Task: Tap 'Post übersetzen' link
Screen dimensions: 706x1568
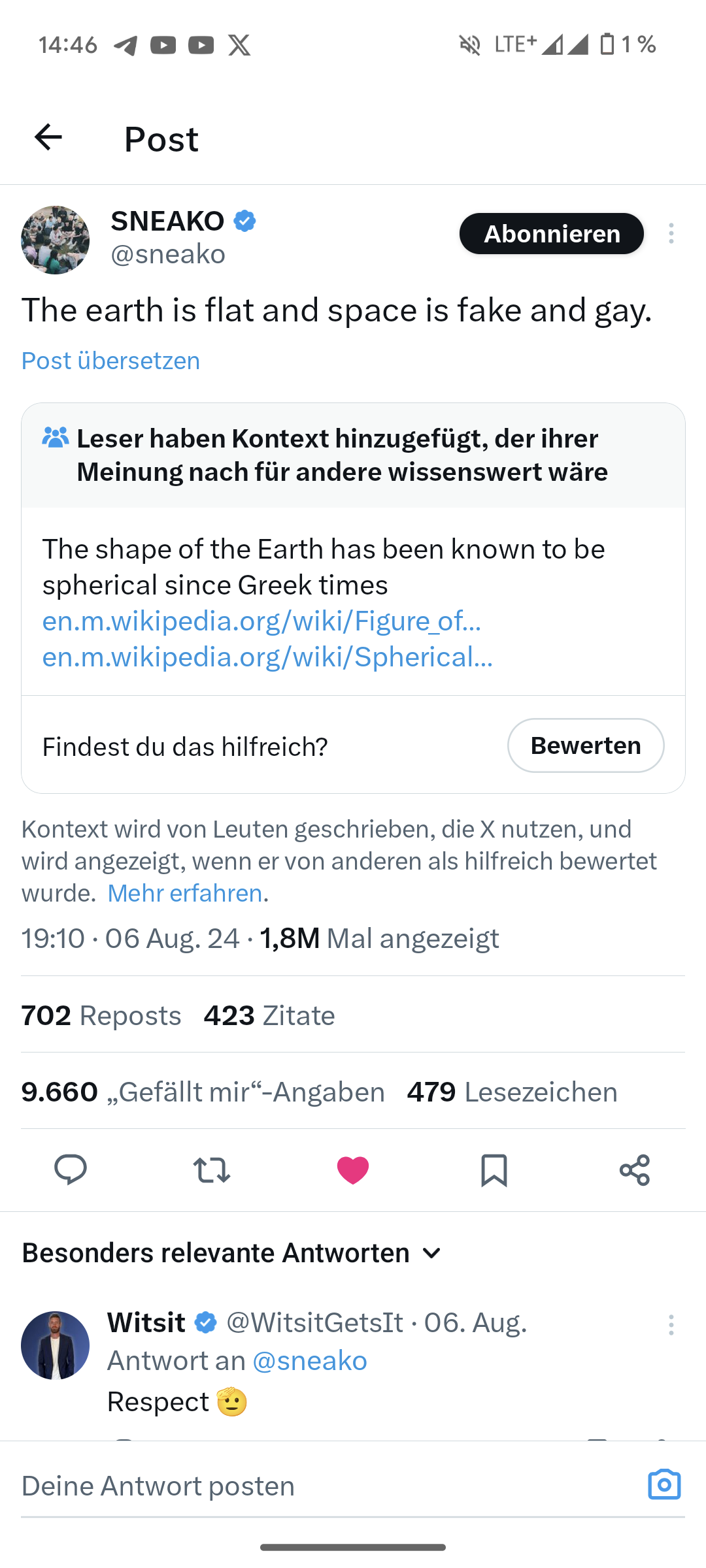Action: click(111, 361)
